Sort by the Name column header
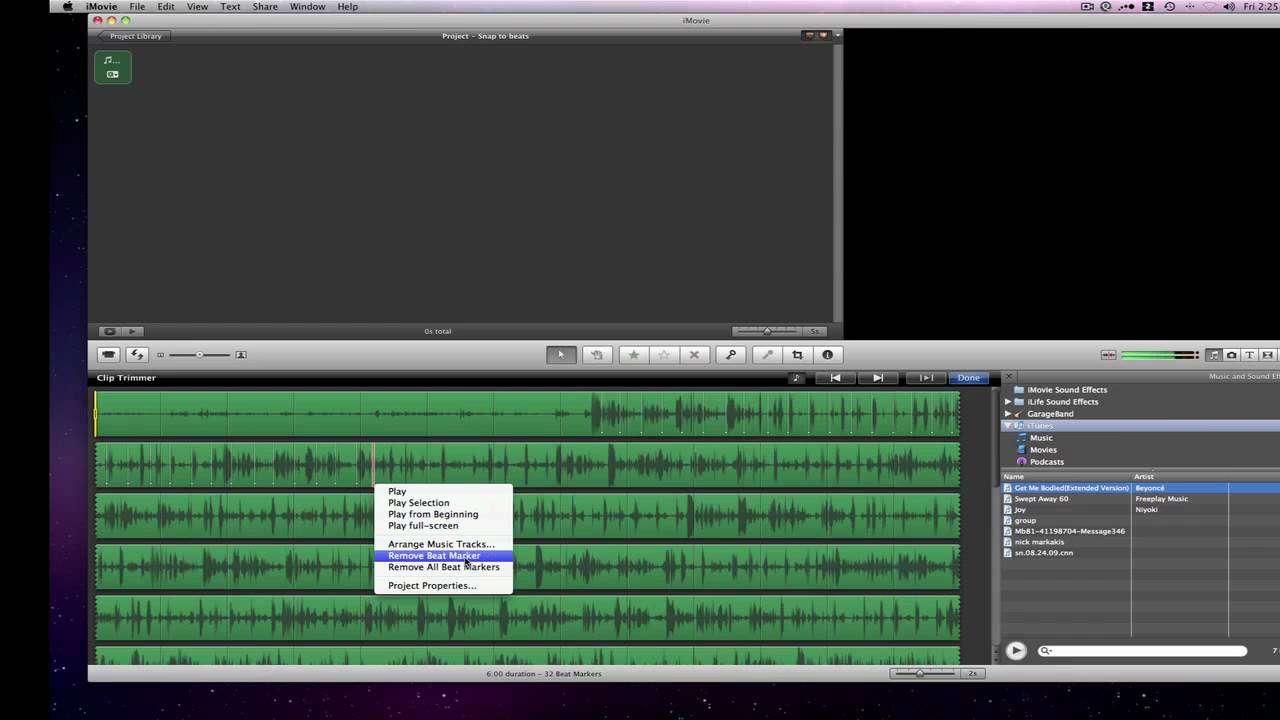Screen dimensions: 1280x720 coord(1066,477)
